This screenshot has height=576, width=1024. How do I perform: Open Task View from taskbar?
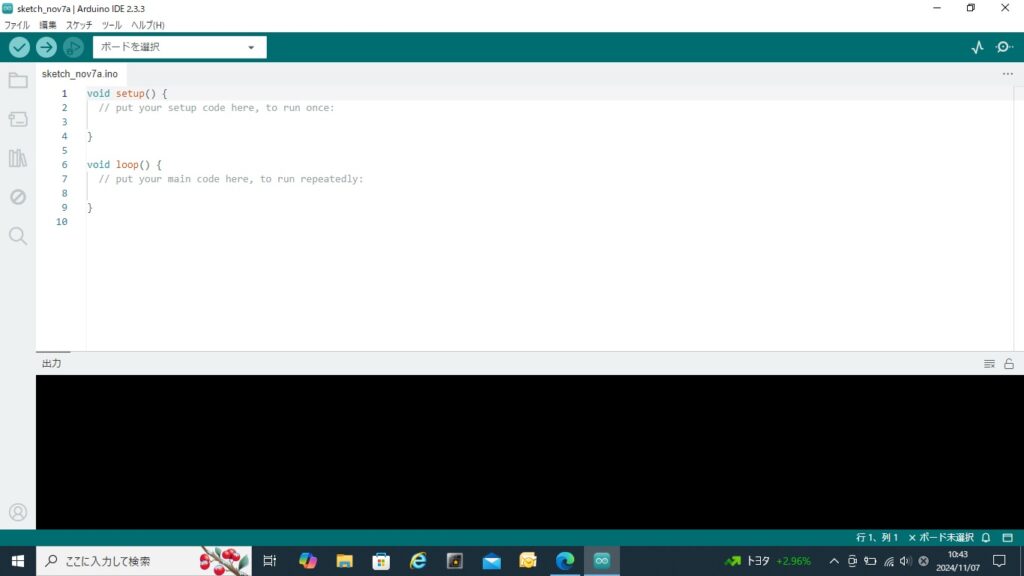coord(270,561)
